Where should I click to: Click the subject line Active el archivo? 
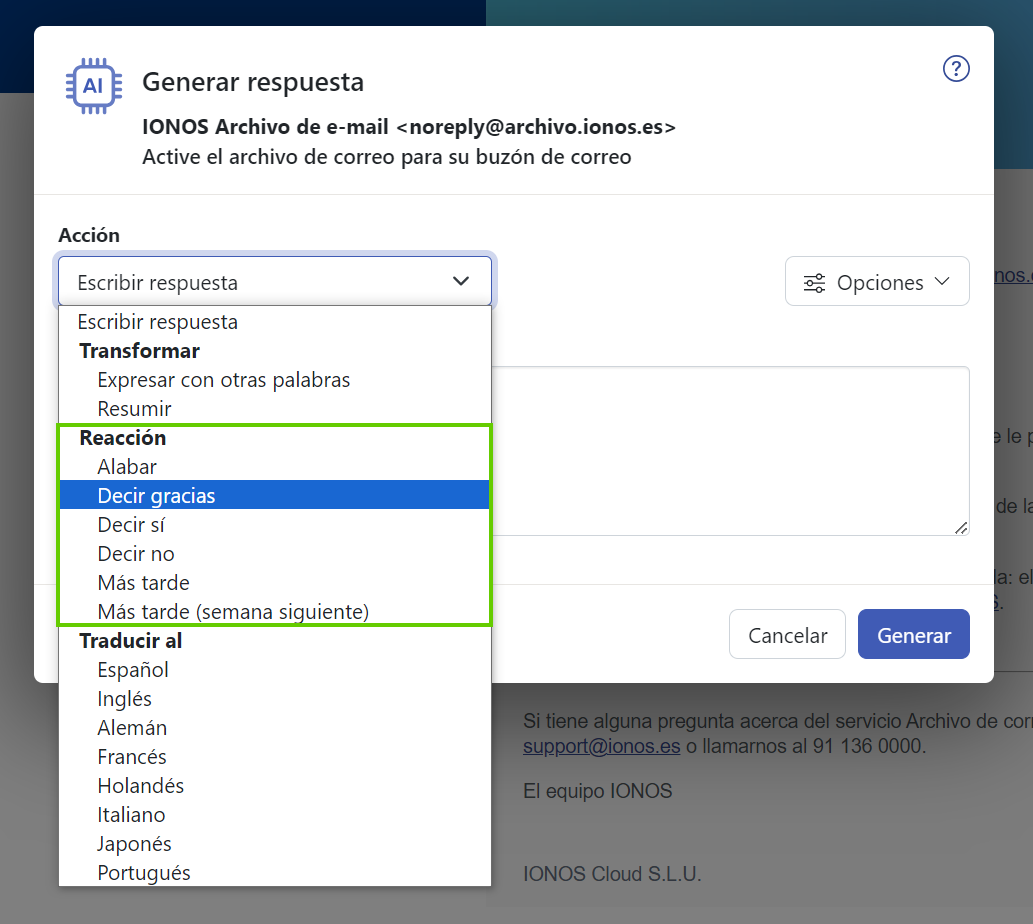387,157
